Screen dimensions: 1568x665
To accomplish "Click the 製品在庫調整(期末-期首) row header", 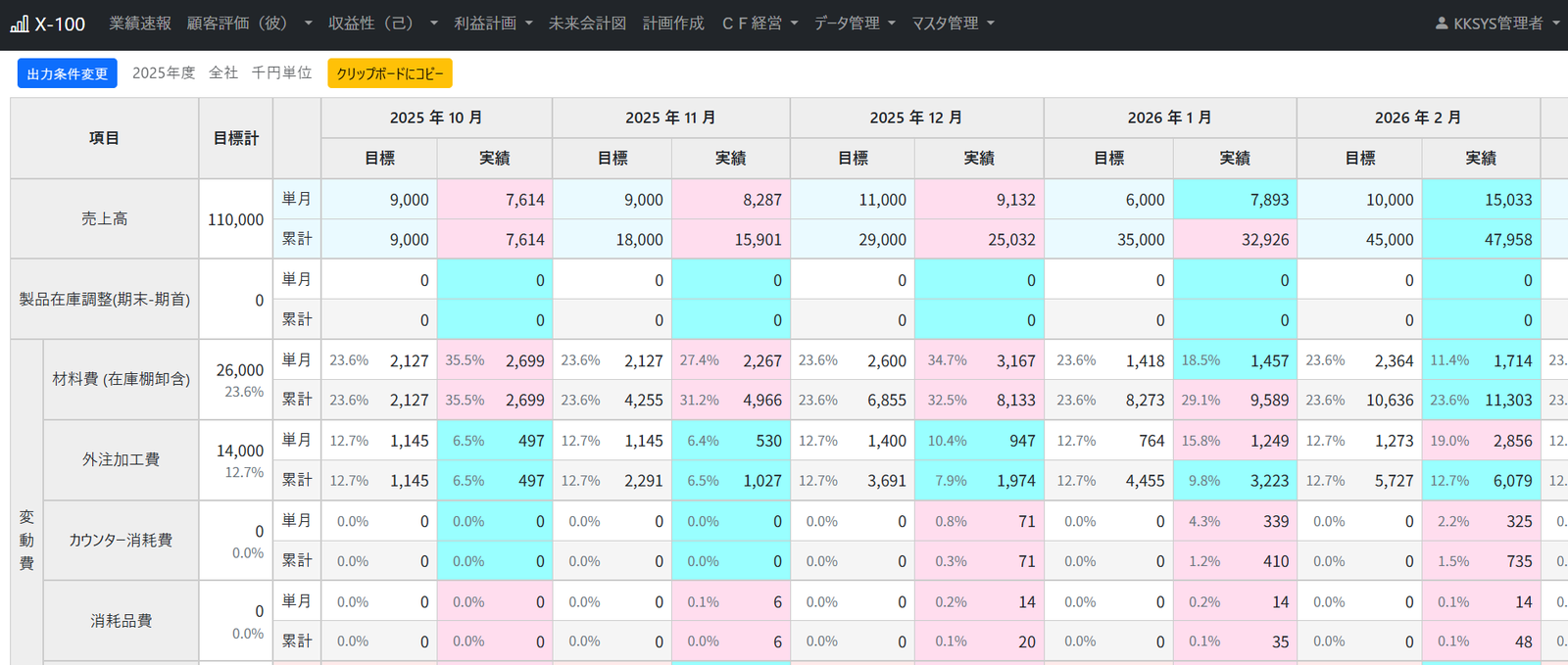I will pos(105,300).
